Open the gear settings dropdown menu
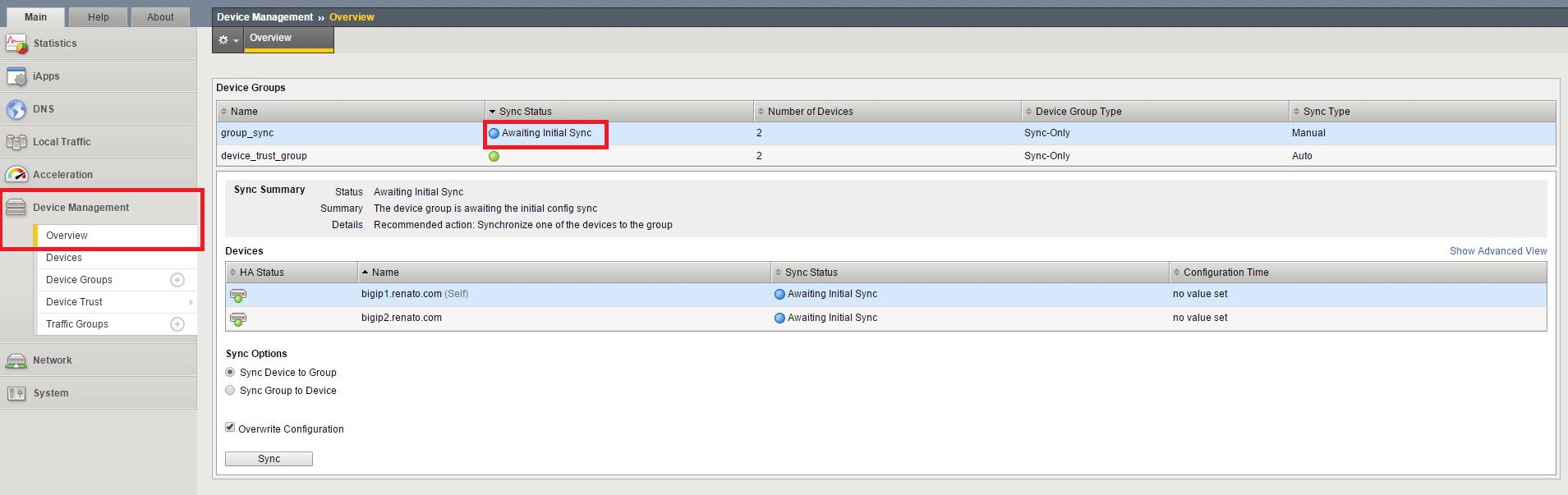Image resolution: width=1568 pixels, height=495 pixels. (x=228, y=39)
